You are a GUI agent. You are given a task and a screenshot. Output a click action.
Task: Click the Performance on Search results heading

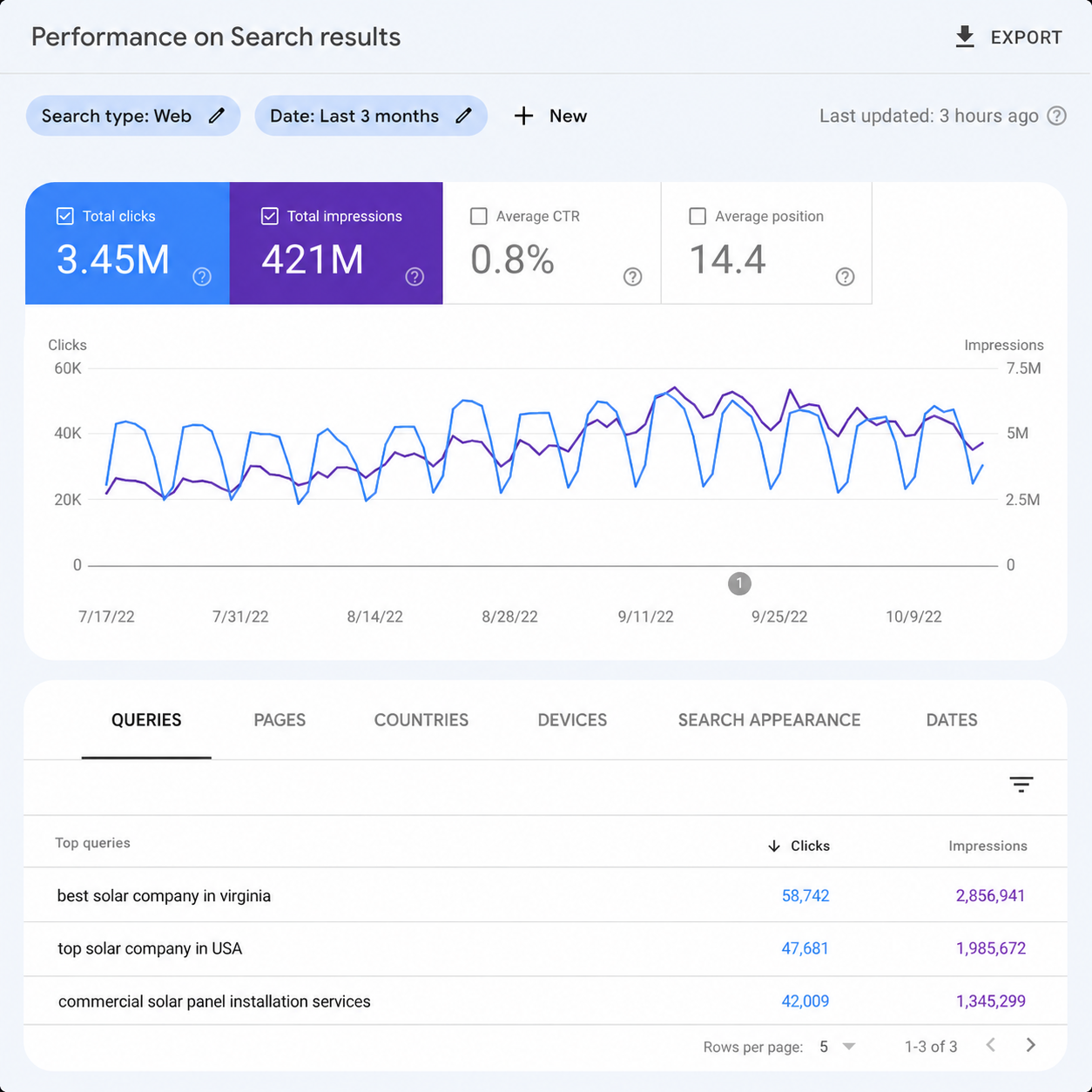point(216,37)
